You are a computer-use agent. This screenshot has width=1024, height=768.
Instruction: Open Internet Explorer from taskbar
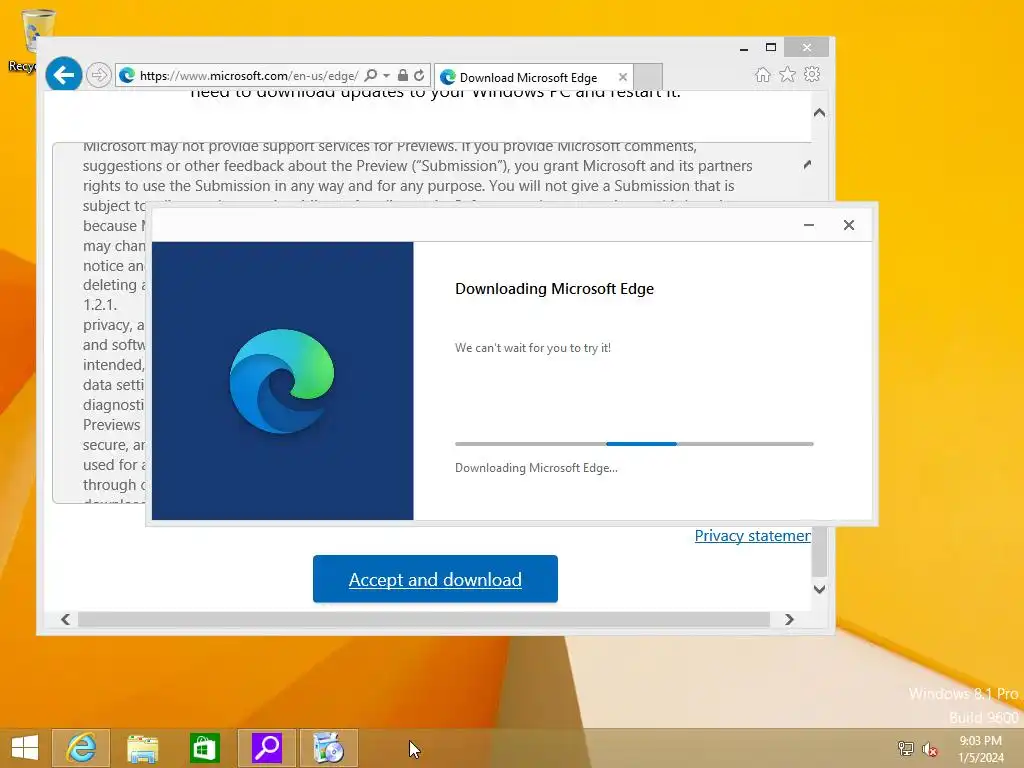click(81, 748)
